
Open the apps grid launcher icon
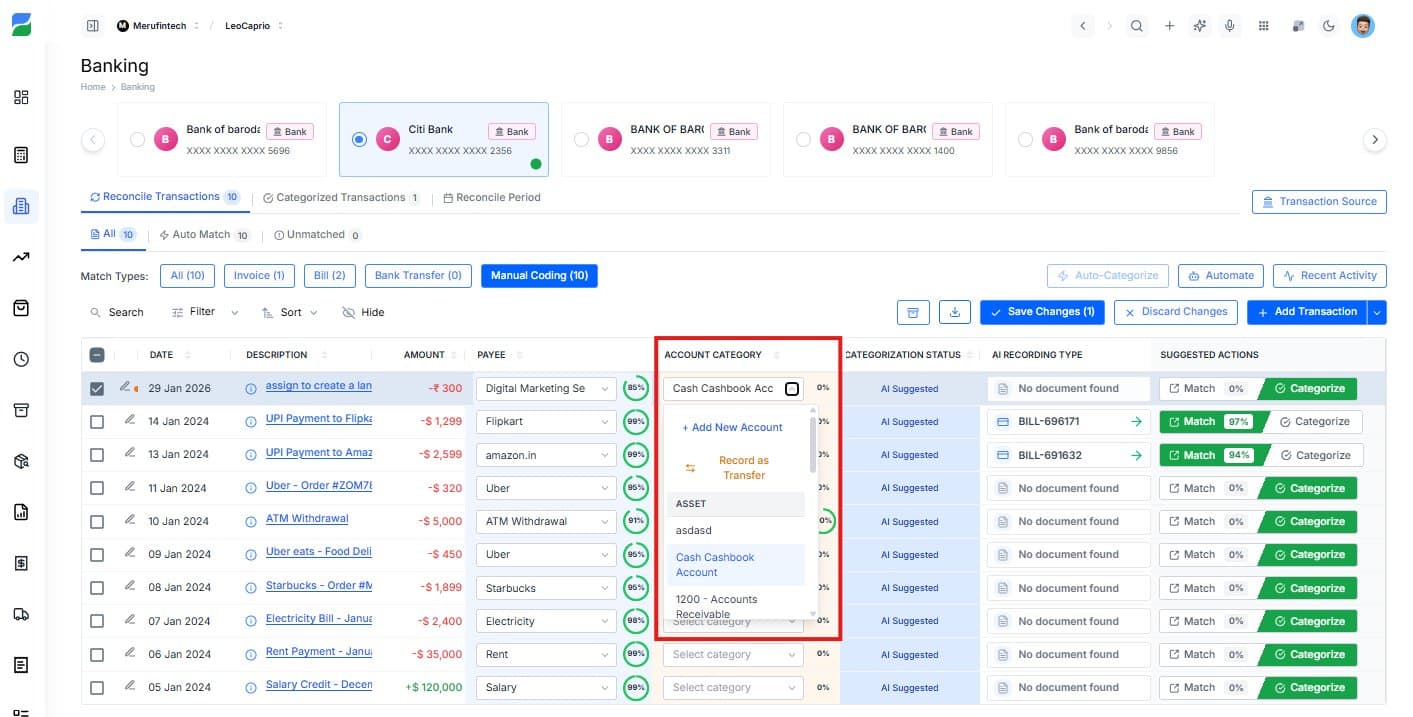tap(1264, 25)
